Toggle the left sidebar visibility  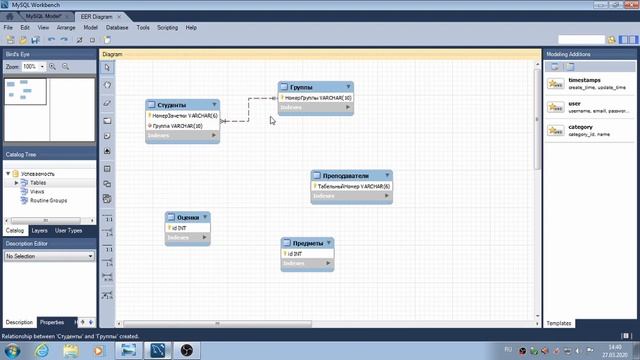[x=624, y=40]
